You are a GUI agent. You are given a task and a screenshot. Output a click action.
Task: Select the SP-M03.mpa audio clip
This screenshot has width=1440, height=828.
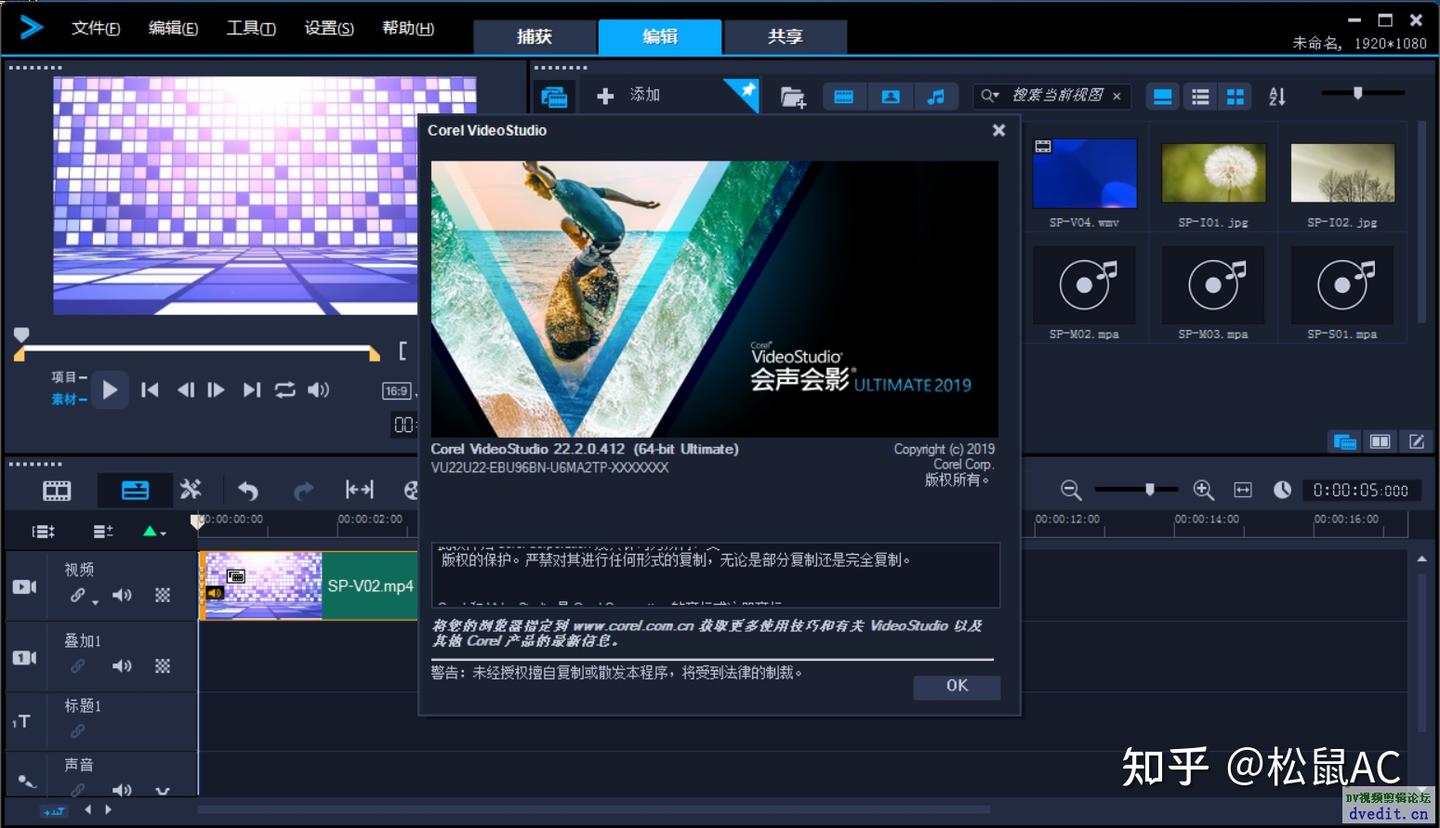click(x=1214, y=286)
